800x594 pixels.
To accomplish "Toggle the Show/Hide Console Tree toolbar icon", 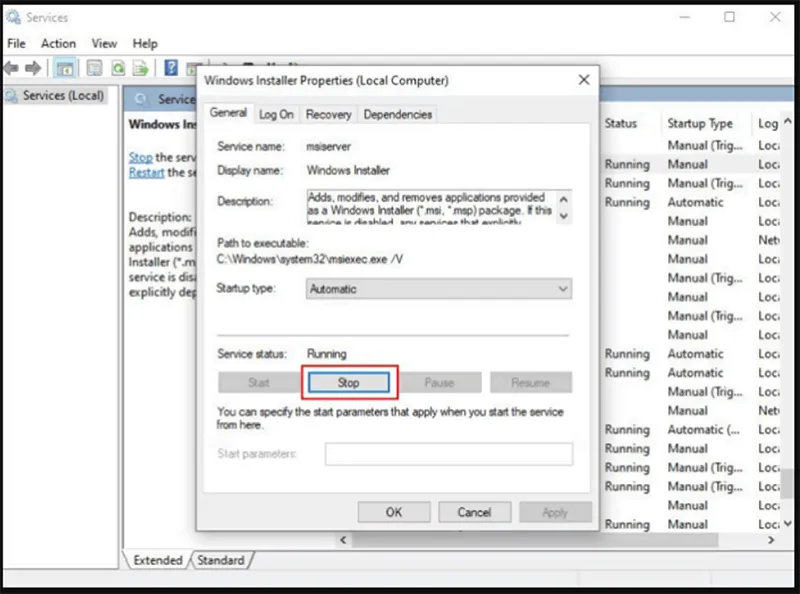I will 65,68.
